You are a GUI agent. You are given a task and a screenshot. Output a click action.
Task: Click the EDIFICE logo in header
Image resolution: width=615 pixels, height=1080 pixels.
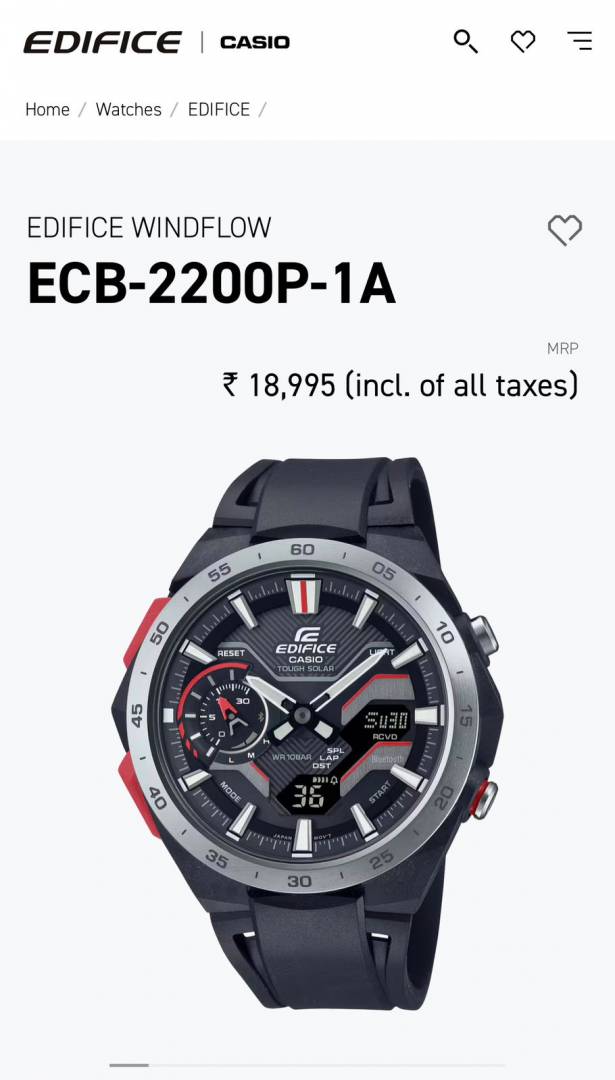pyautogui.click(x=103, y=42)
